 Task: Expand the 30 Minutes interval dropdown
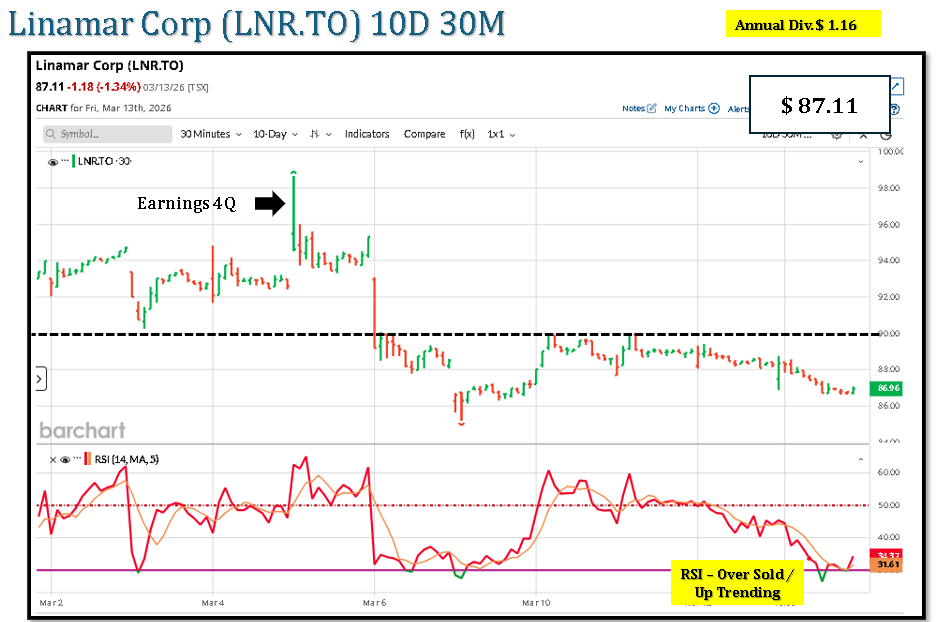[211, 134]
